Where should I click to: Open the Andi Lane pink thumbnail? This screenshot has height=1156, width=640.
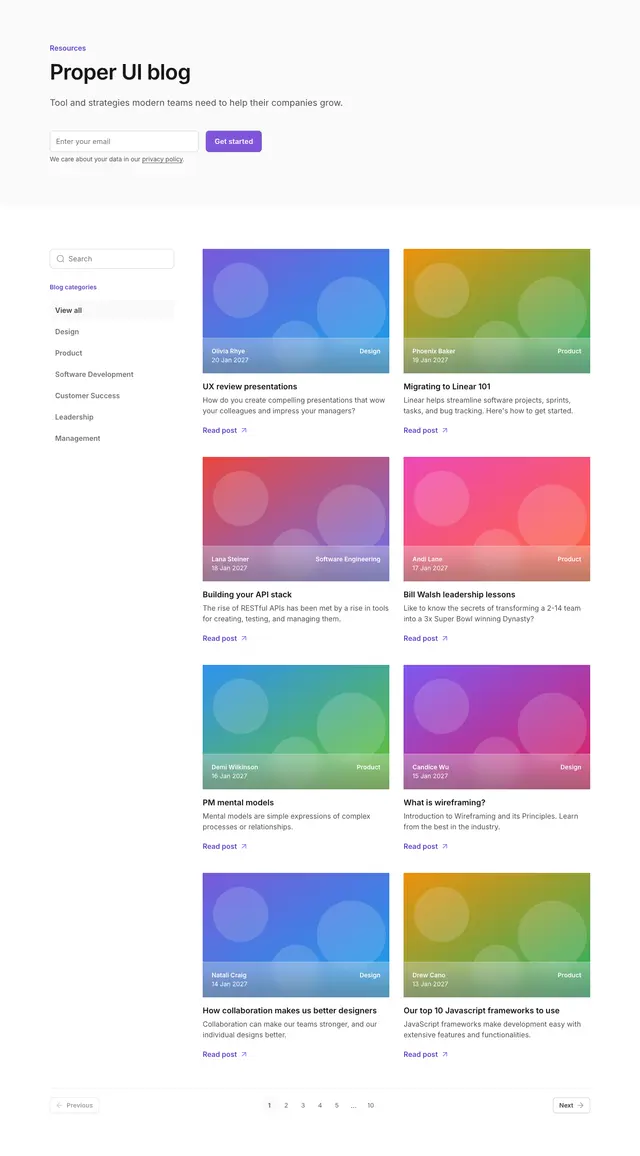pyautogui.click(x=496, y=519)
